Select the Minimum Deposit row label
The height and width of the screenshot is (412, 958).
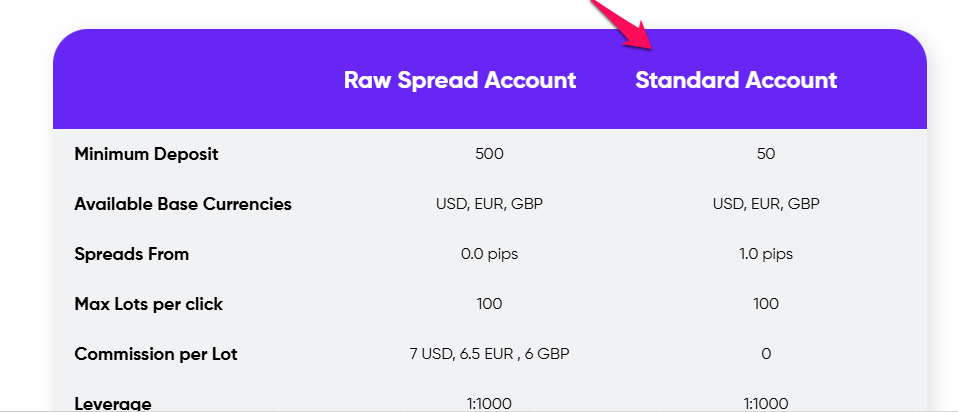[146, 154]
